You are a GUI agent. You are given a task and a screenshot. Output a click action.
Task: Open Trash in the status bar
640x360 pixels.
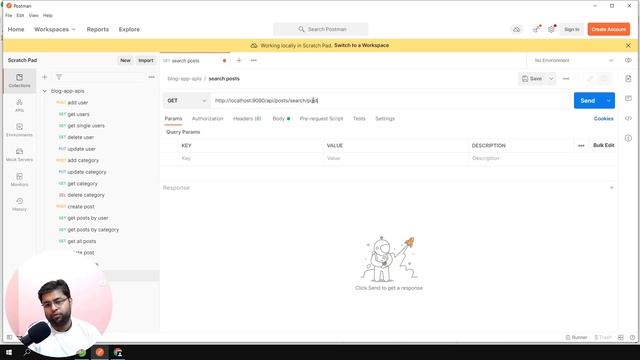[603, 338]
